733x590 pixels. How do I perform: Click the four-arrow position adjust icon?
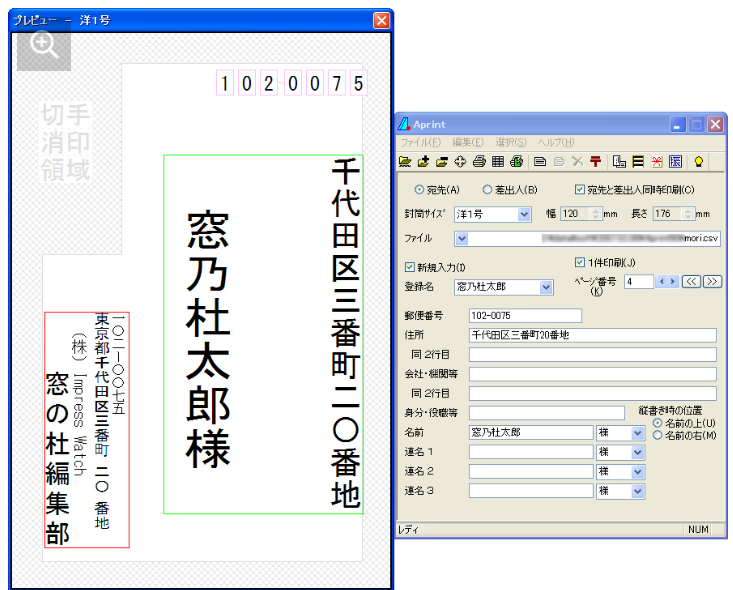coord(460,162)
